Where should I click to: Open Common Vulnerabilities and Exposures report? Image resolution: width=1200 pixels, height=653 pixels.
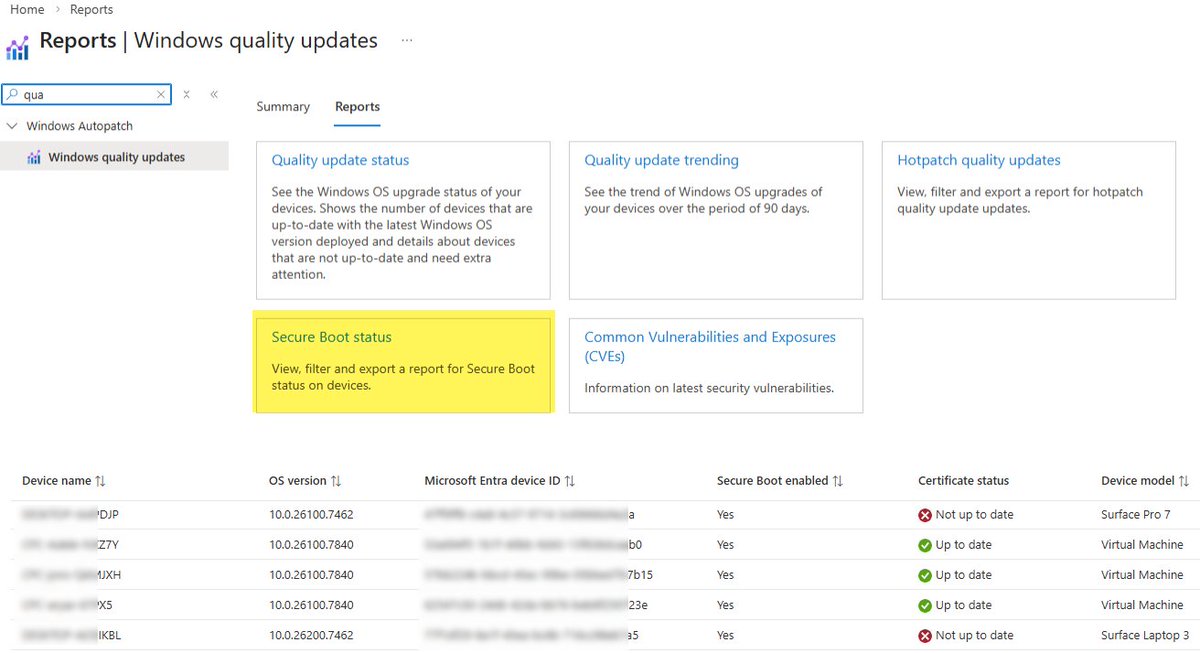point(710,346)
